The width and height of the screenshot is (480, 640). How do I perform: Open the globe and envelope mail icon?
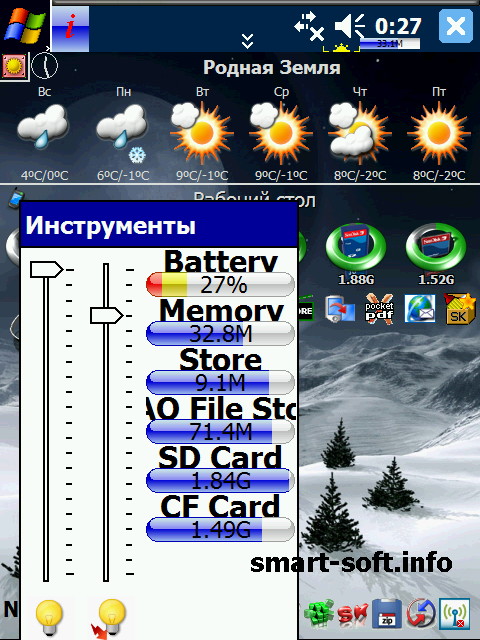420,309
